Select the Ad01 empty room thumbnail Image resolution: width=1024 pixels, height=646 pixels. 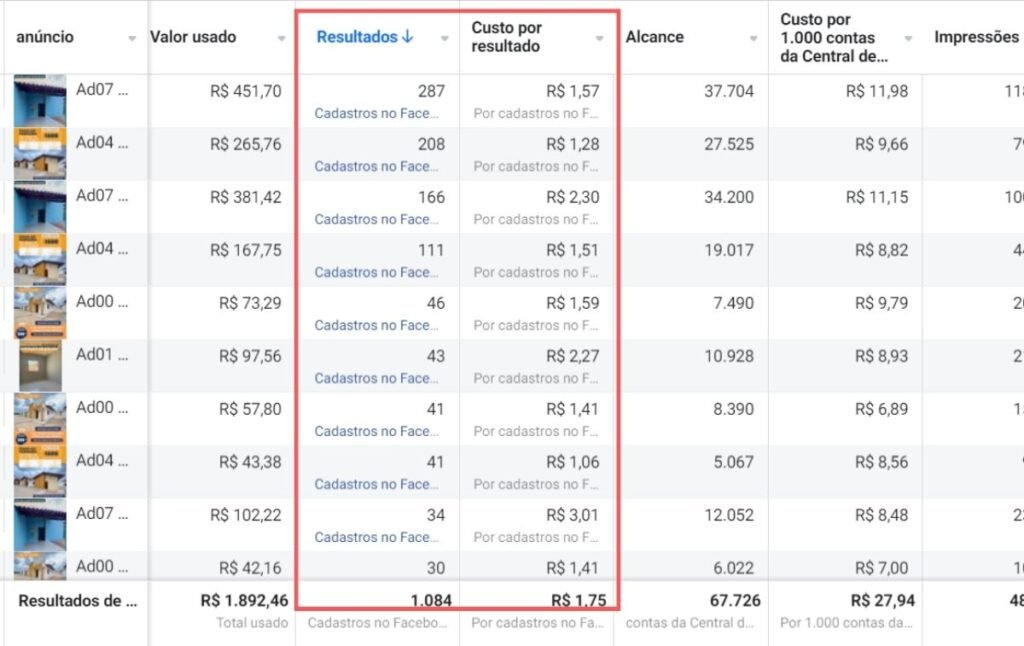[x=40, y=366]
